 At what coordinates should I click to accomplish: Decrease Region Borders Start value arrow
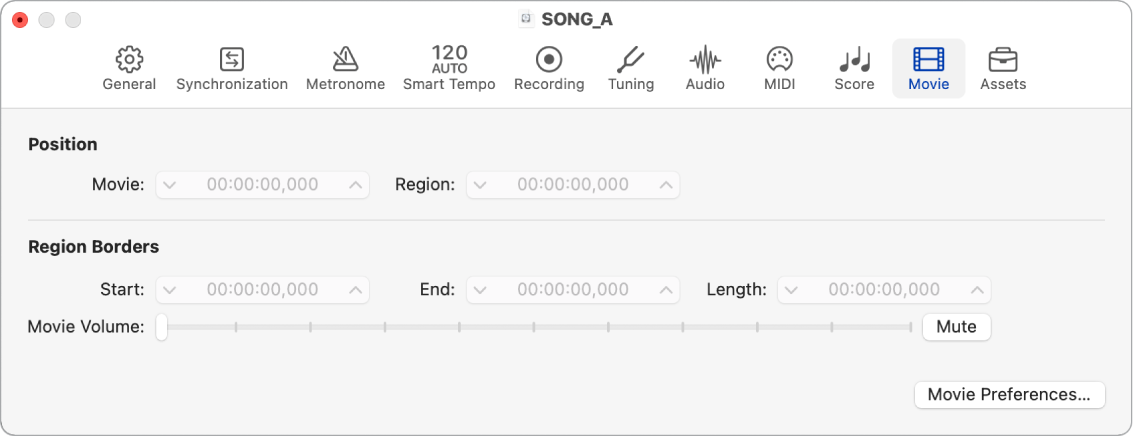(x=169, y=290)
